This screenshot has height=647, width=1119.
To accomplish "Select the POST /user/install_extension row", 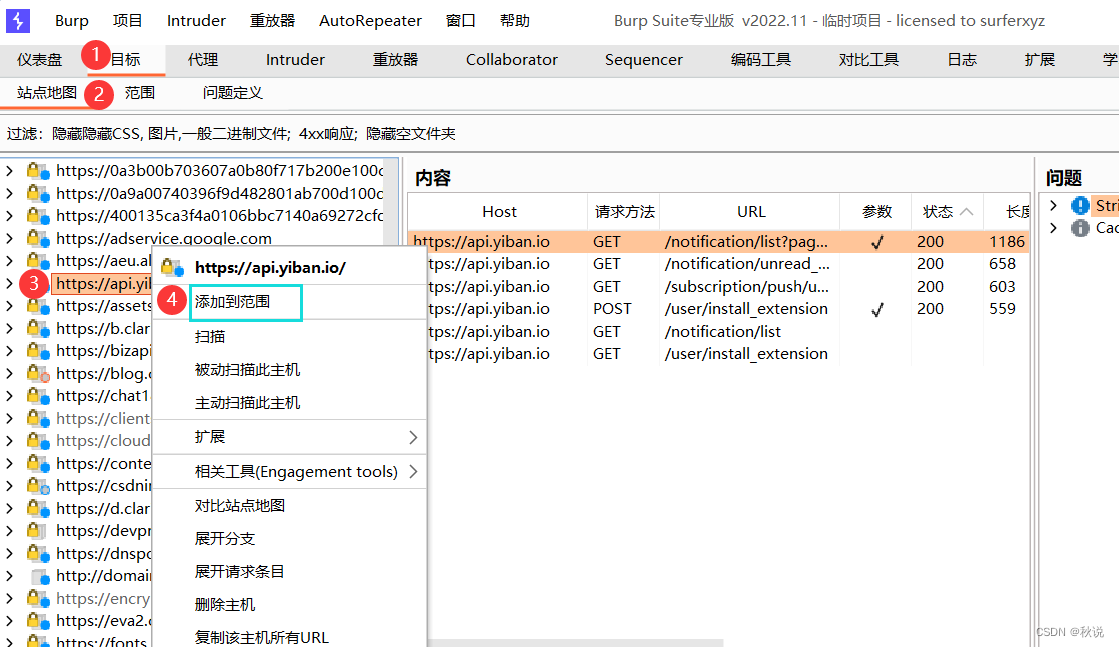I will click(718, 309).
